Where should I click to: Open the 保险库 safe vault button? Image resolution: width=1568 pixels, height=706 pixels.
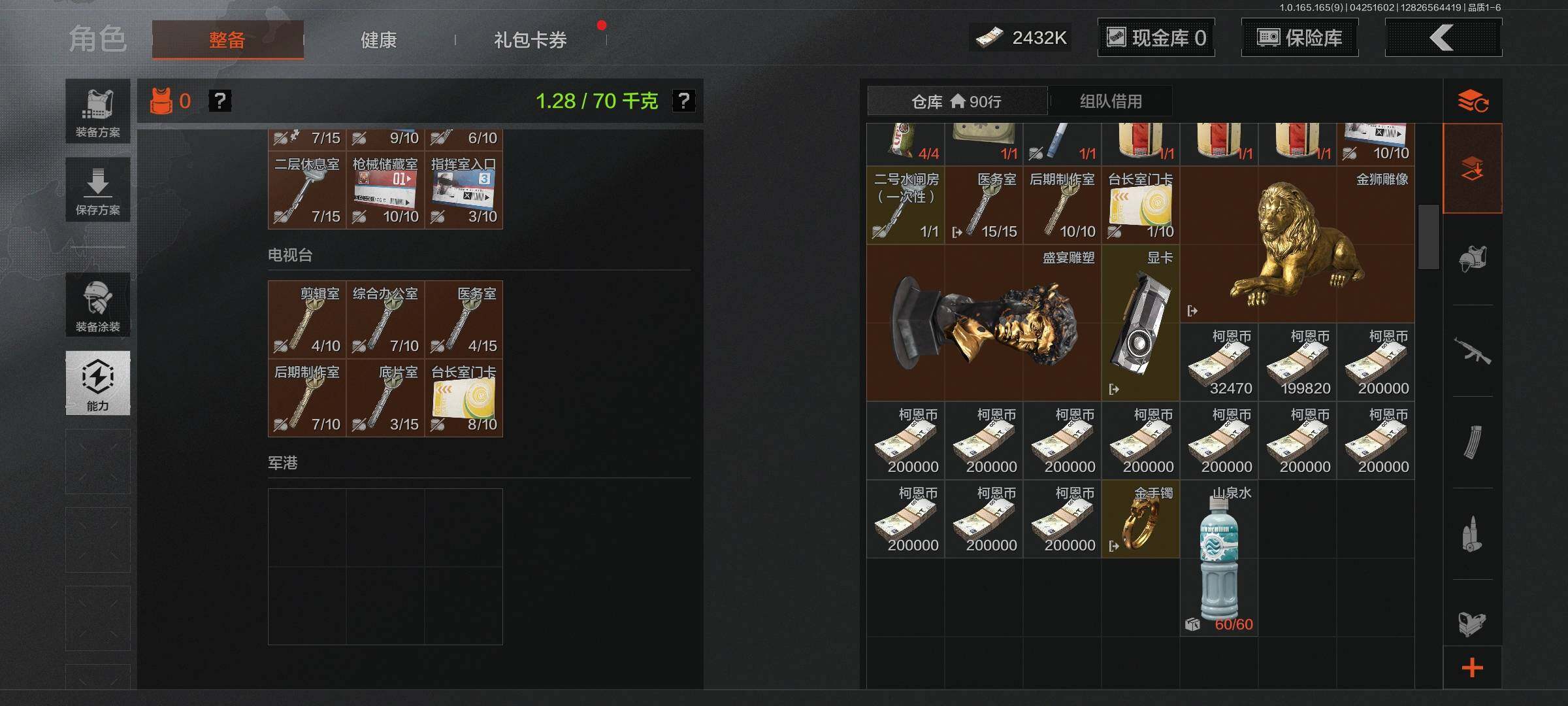point(1299,38)
